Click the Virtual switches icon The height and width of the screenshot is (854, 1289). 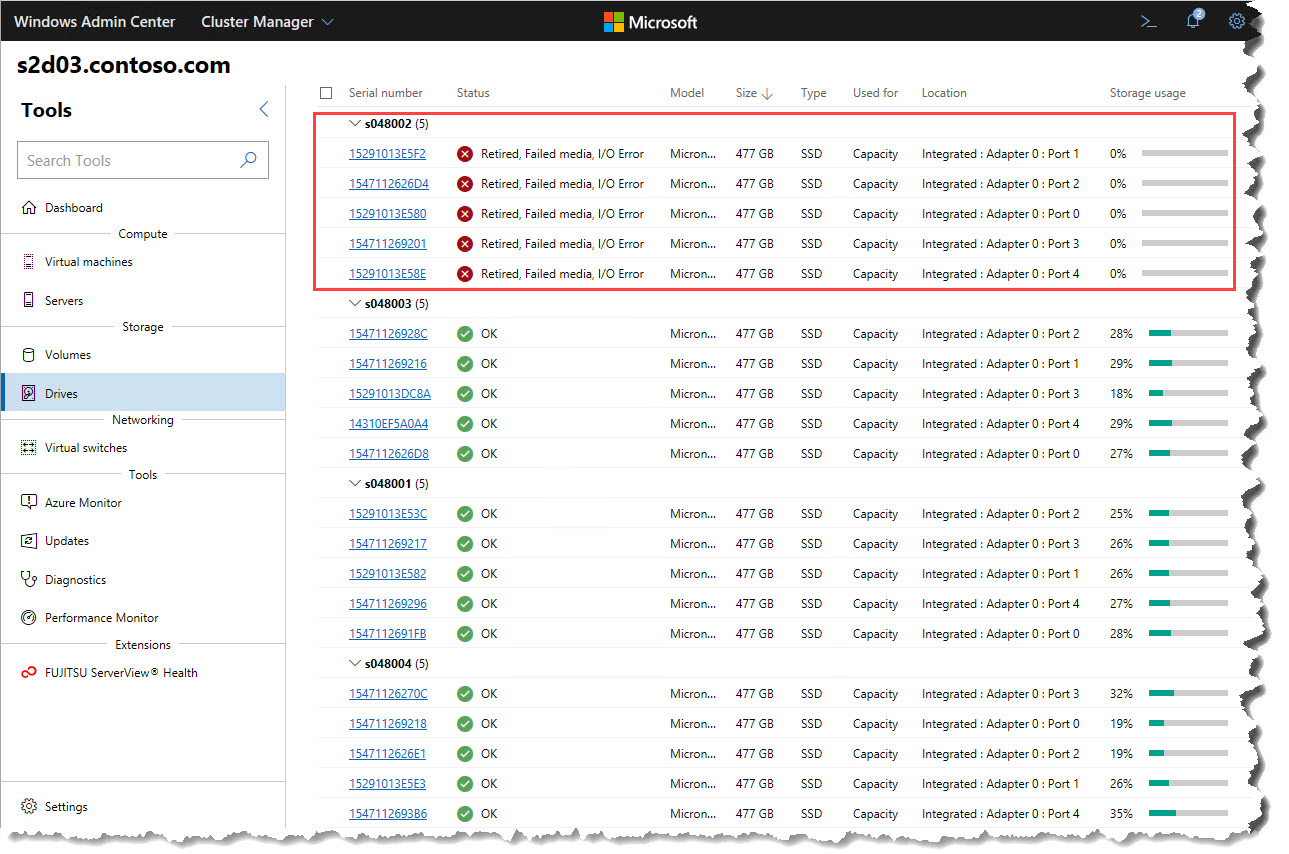pos(29,448)
